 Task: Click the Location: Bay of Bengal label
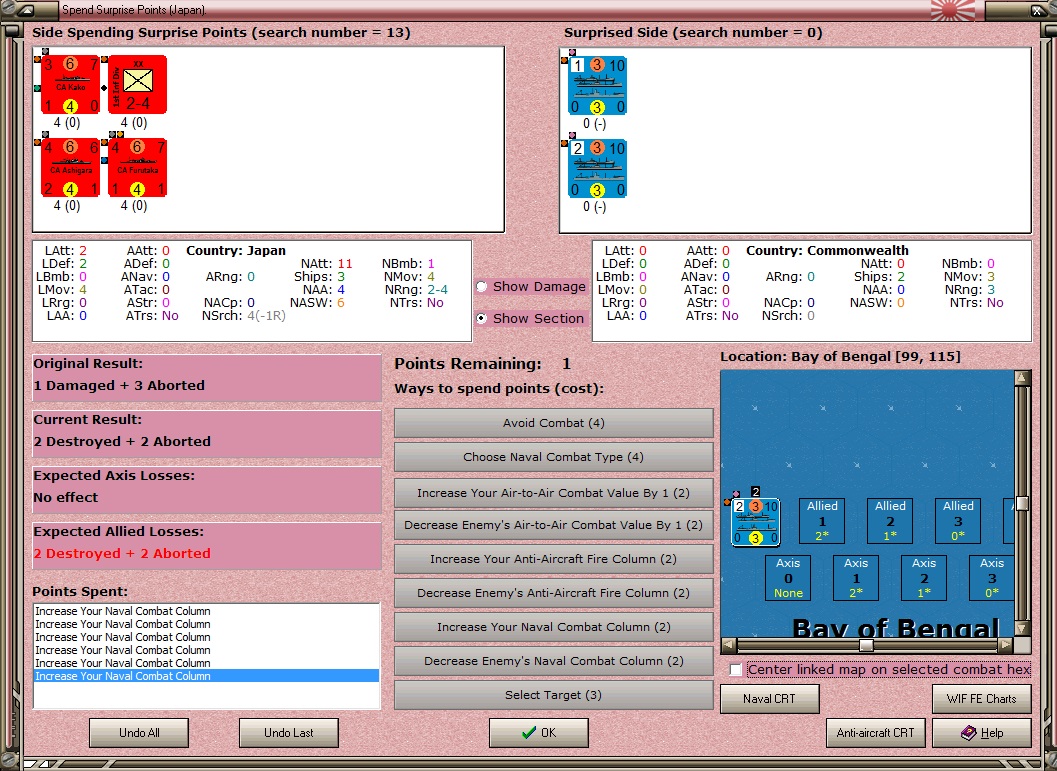(x=841, y=357)
